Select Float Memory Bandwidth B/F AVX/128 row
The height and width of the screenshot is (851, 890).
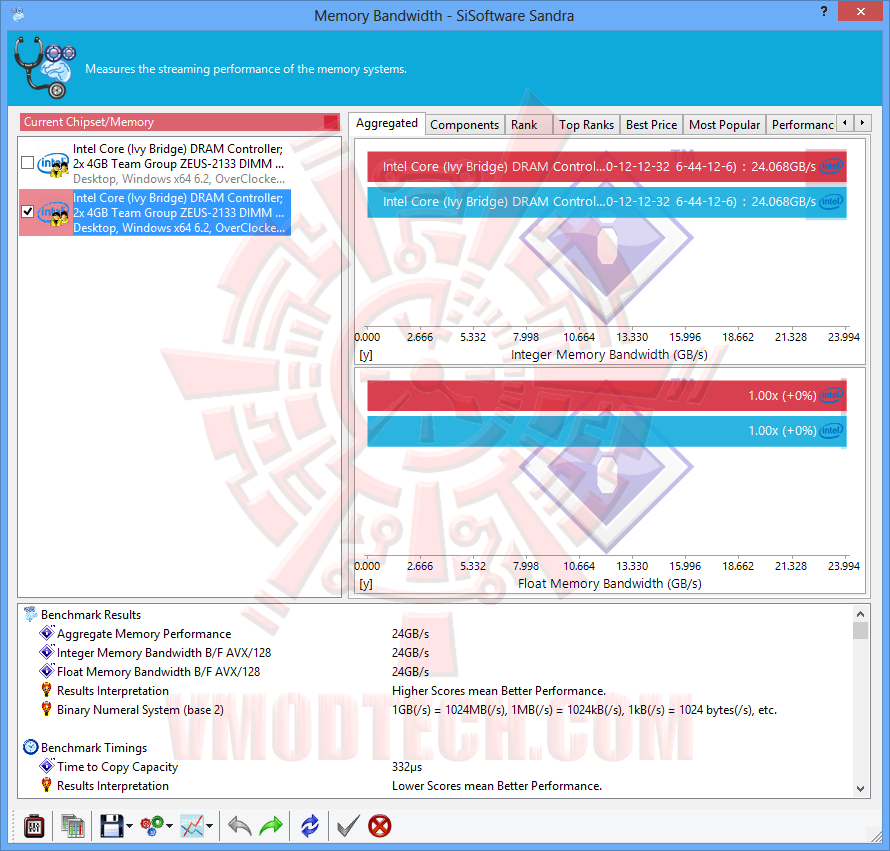(x=158, y=672)
